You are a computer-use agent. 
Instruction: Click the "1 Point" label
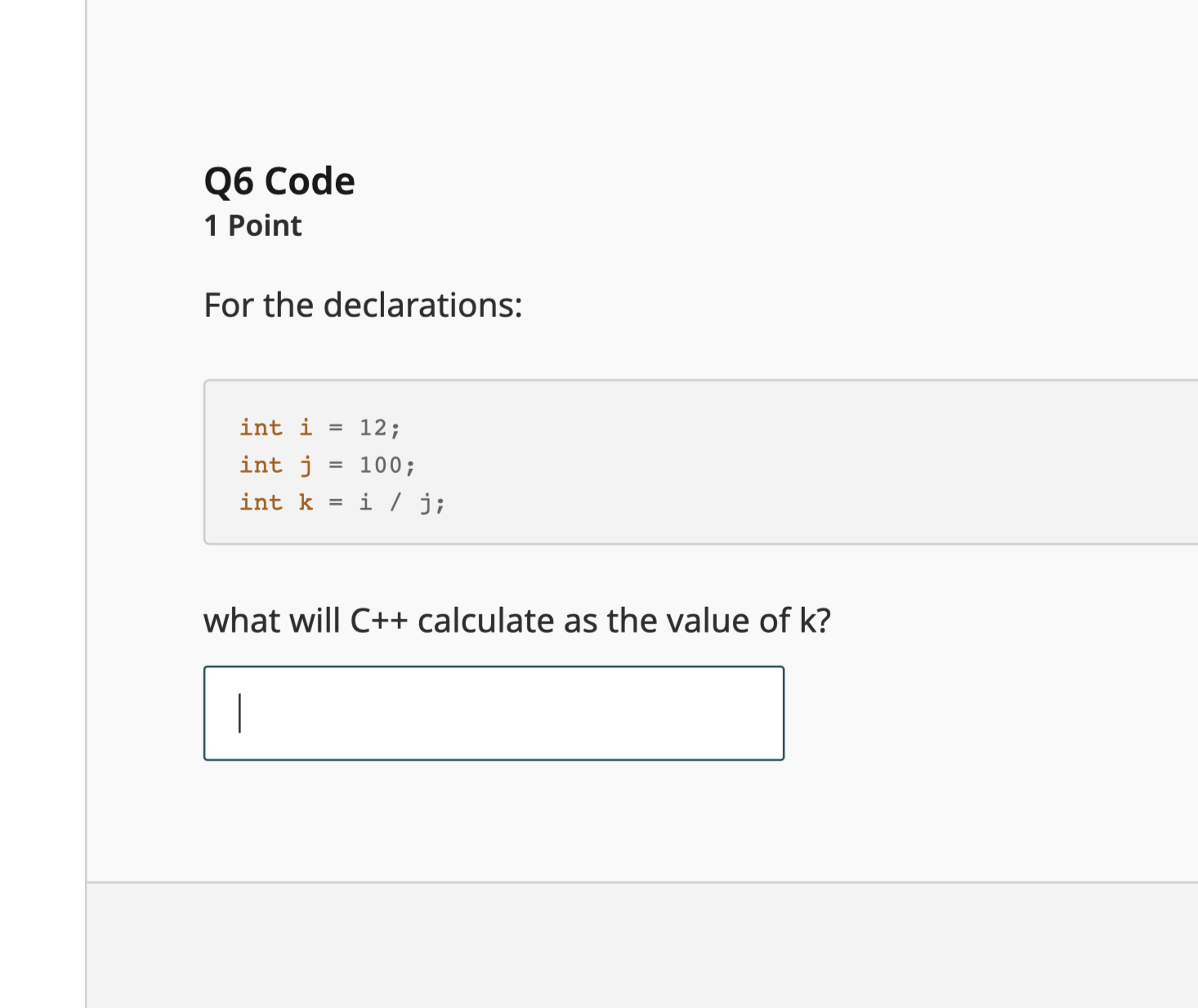coord(253,225)
